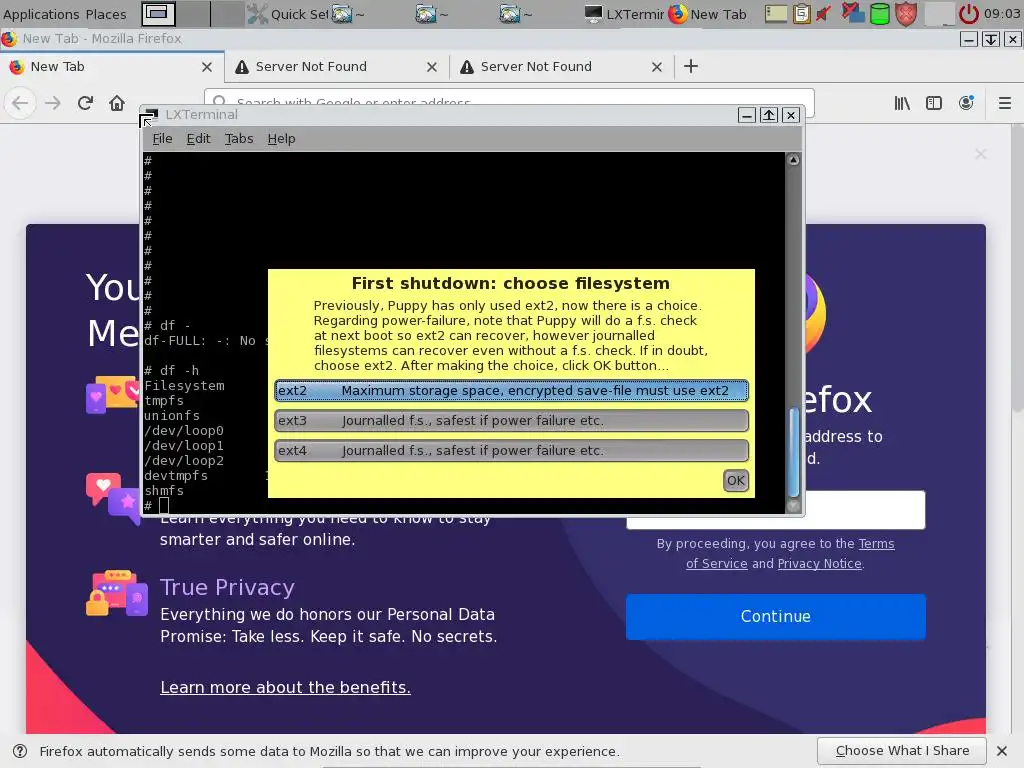Open Firefox account icon
Screen dimensions: 1024x768
pos(966,103)
